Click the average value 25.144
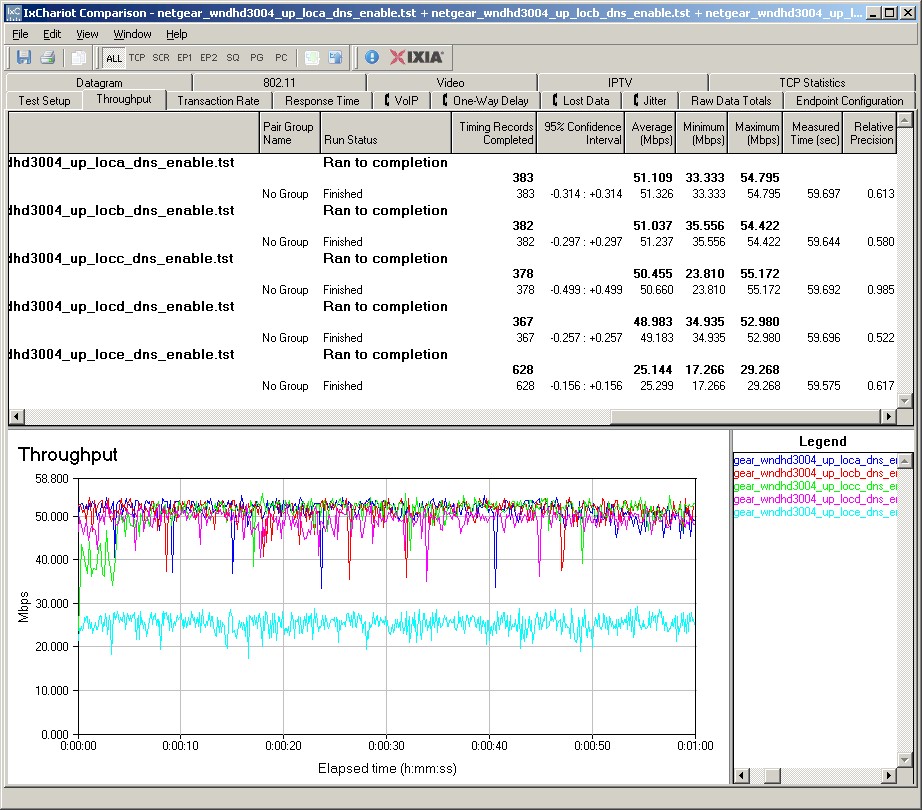 point(652,370)
